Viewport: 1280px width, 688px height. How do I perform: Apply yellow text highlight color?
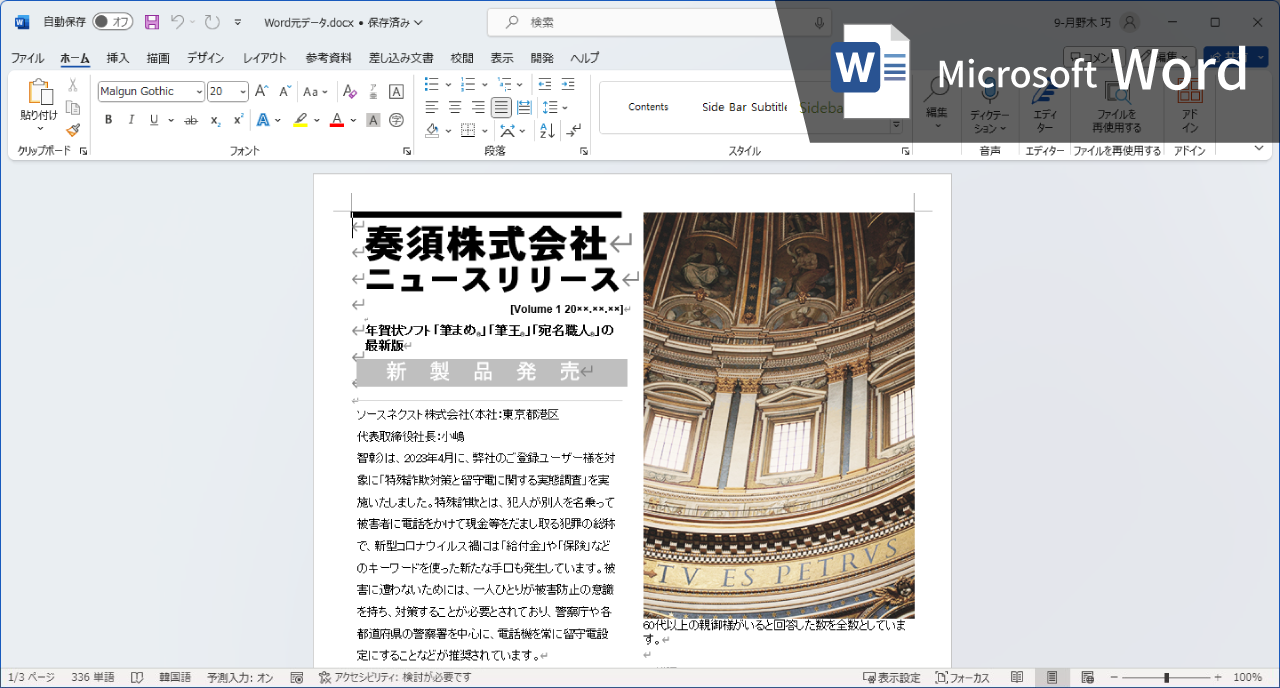299,119
